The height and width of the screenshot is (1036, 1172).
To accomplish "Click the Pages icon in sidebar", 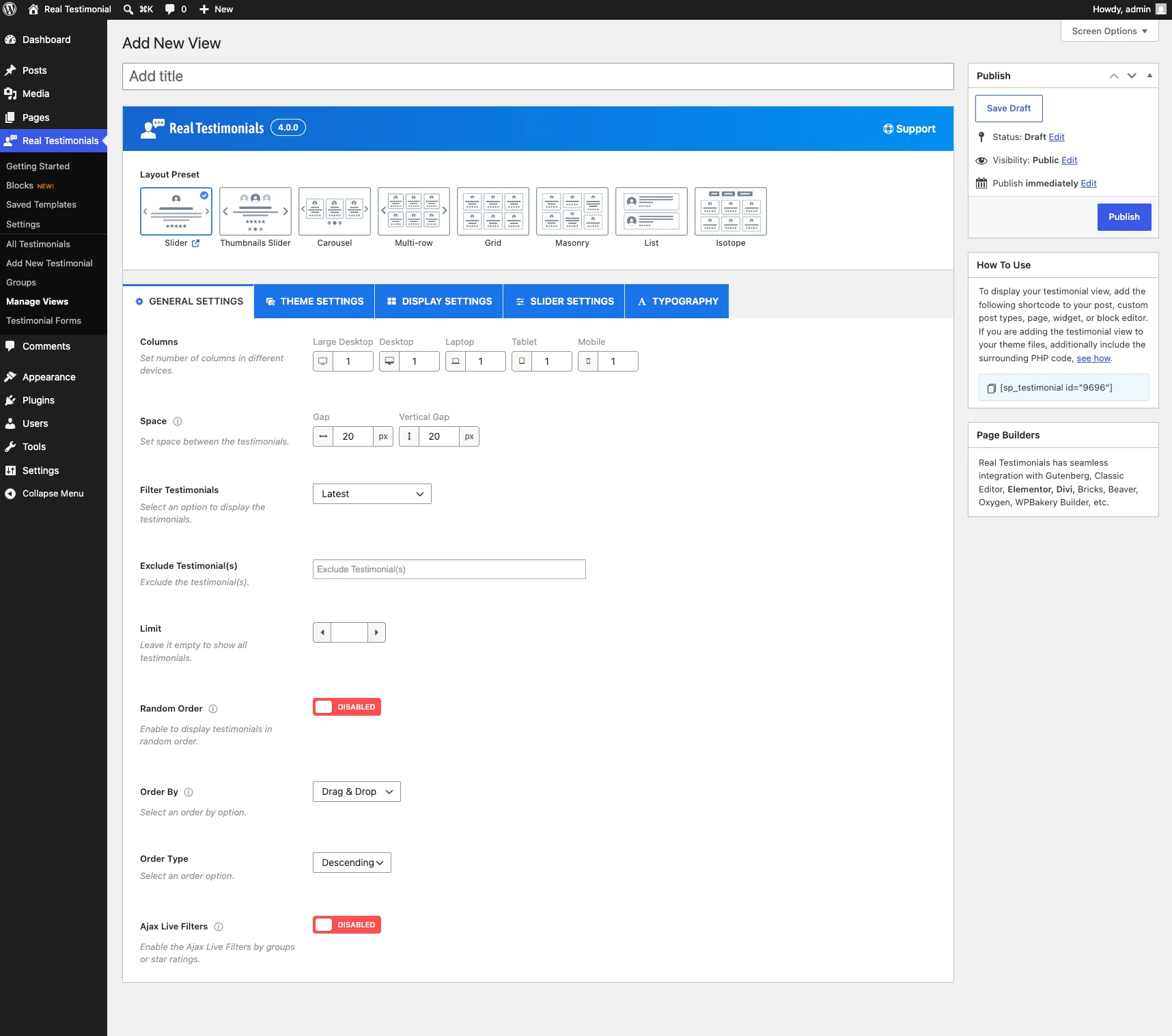I will (x=10, y=117).
